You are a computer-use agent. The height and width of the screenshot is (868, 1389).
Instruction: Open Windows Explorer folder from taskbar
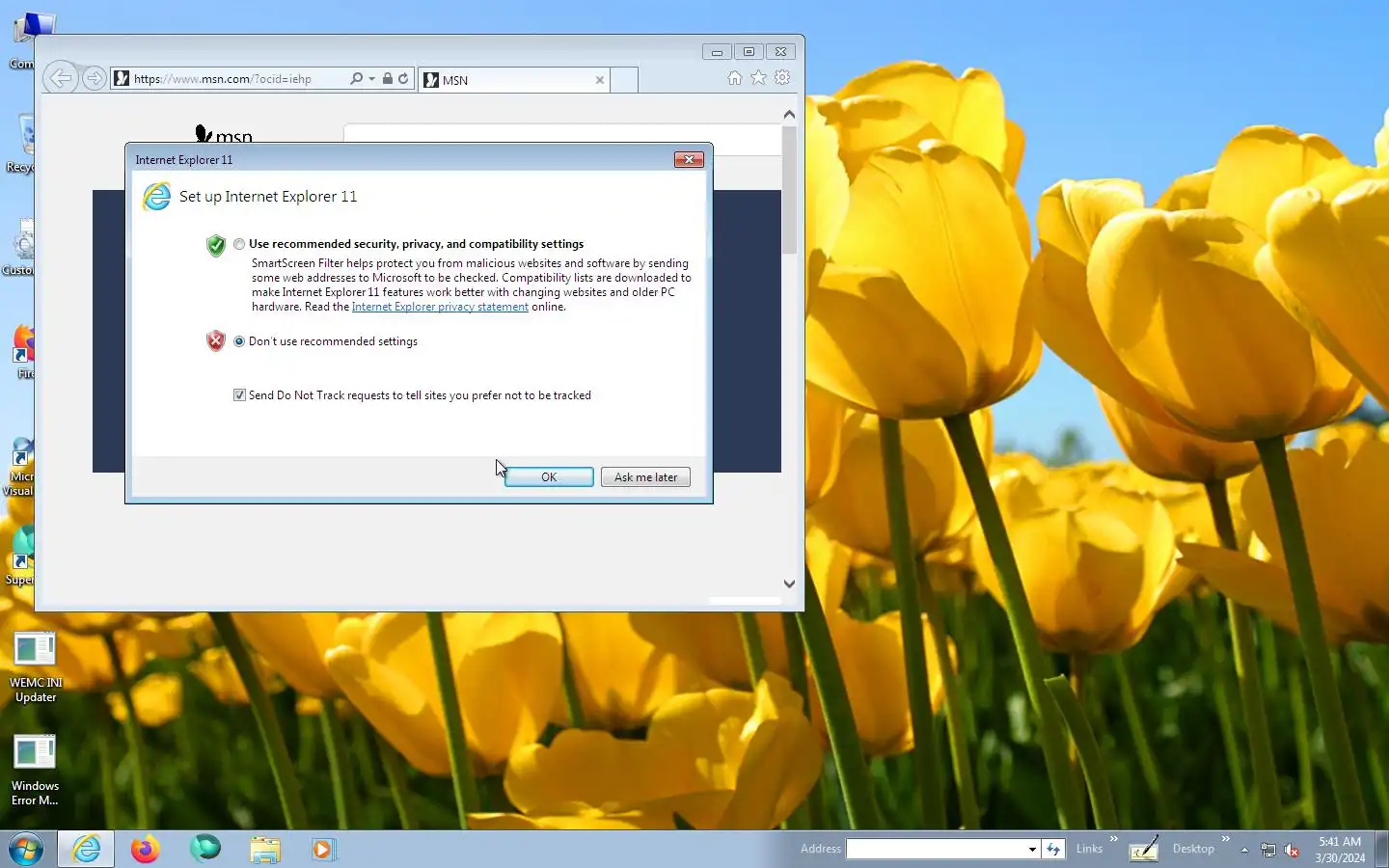pyautogui.click(x=264, y=850)
